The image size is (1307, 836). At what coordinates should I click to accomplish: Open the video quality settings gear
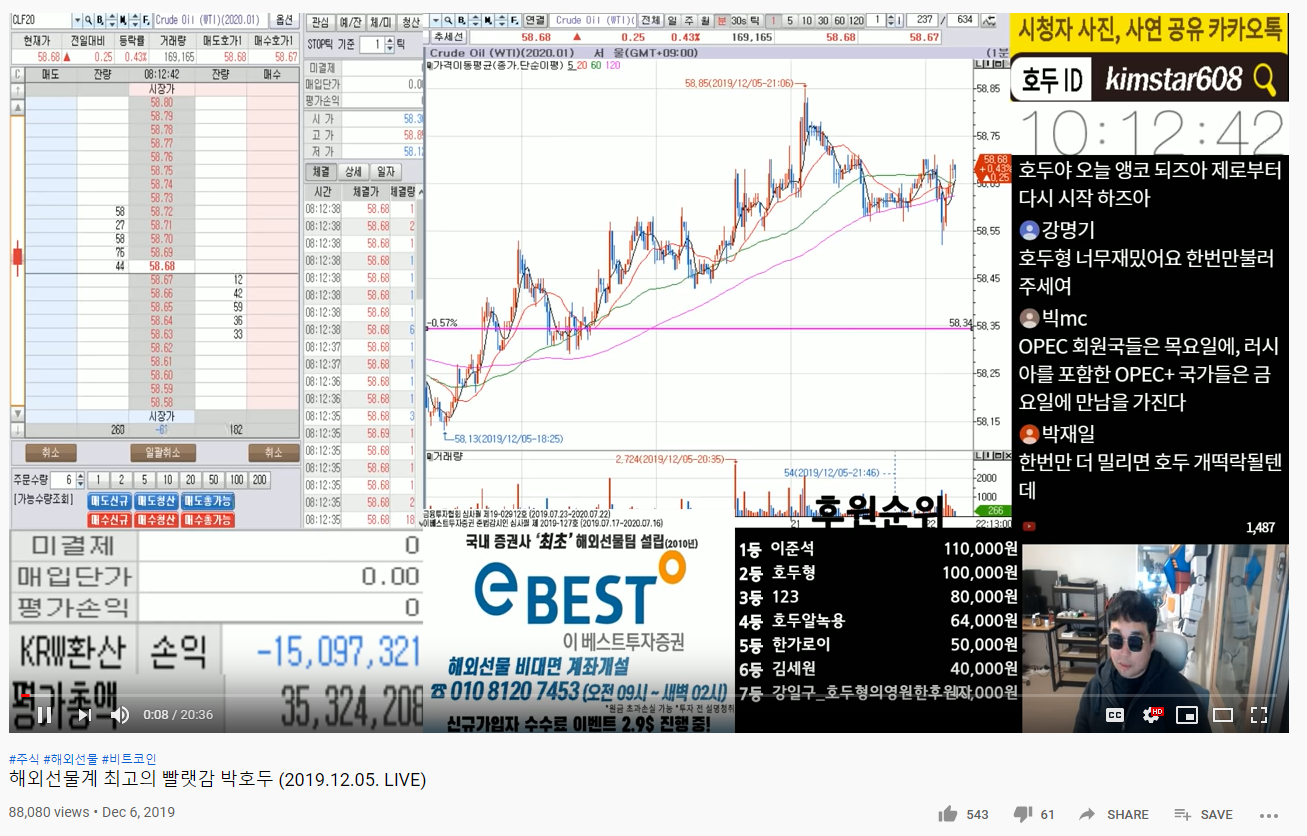pos(1152,715)
